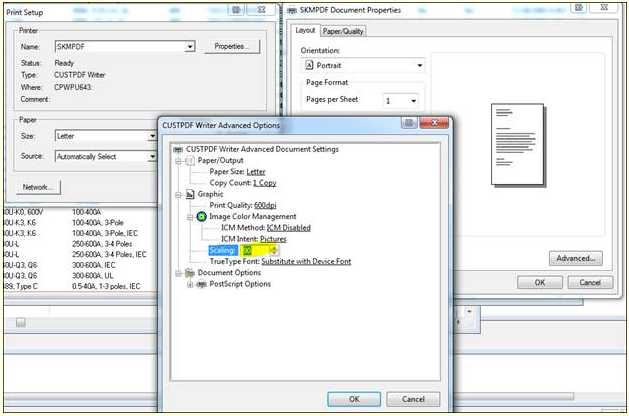Click the Advanced... button
This screenshot has height=416, width=629.
tap(575, 258)
